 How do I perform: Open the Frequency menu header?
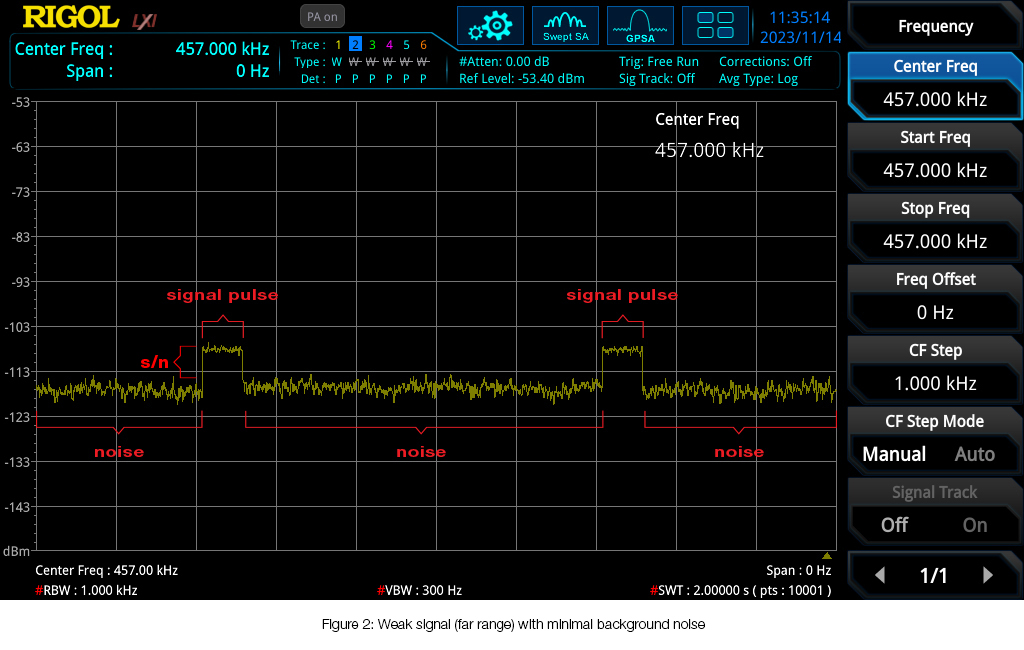(935, 26)
